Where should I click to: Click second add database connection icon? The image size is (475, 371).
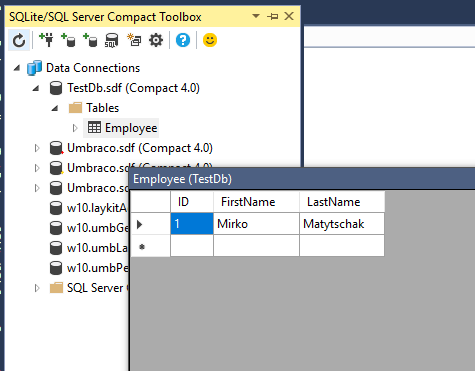tap(90, 40)
